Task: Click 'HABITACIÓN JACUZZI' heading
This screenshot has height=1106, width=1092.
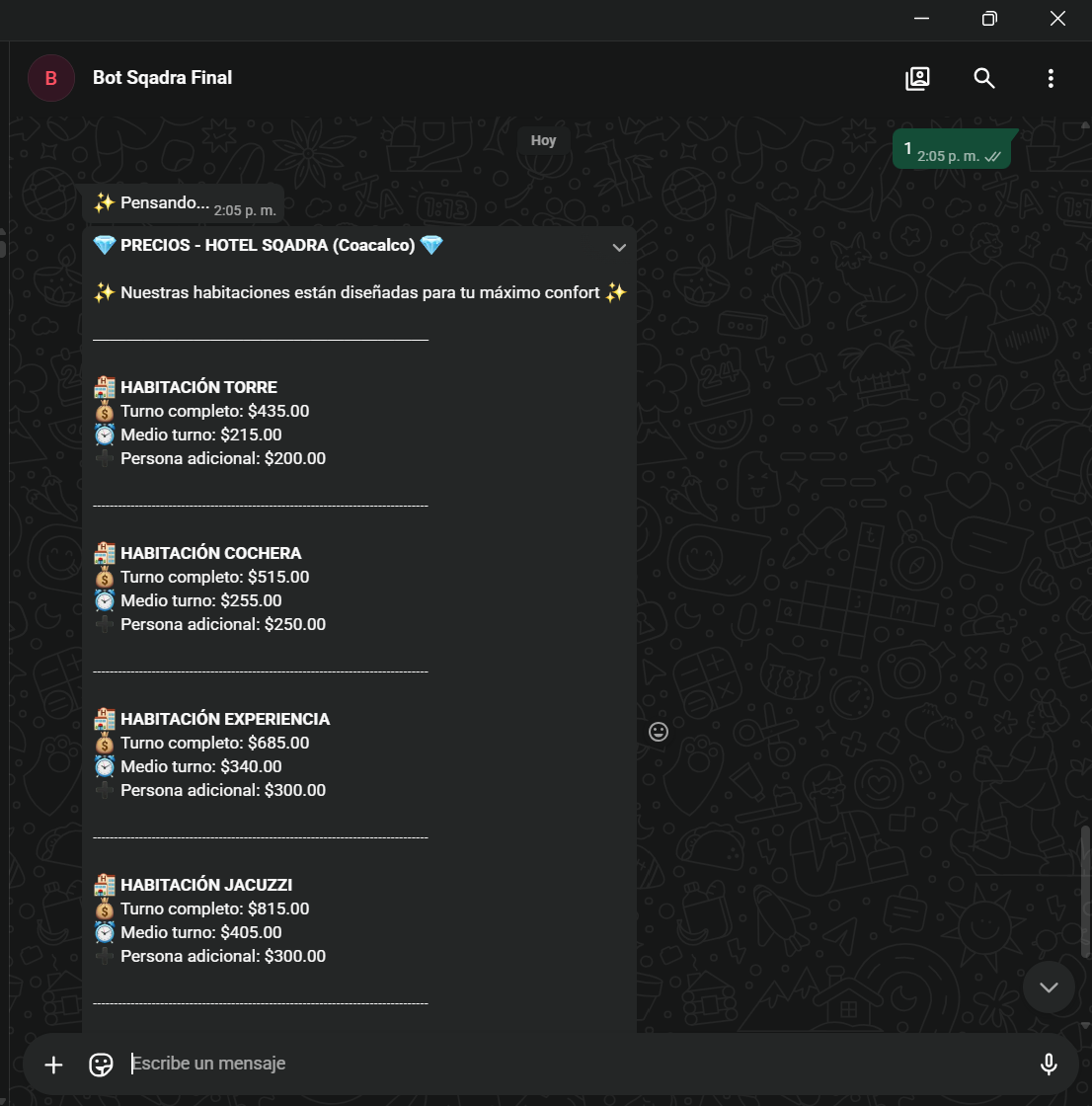Action: tap(206, 885)
